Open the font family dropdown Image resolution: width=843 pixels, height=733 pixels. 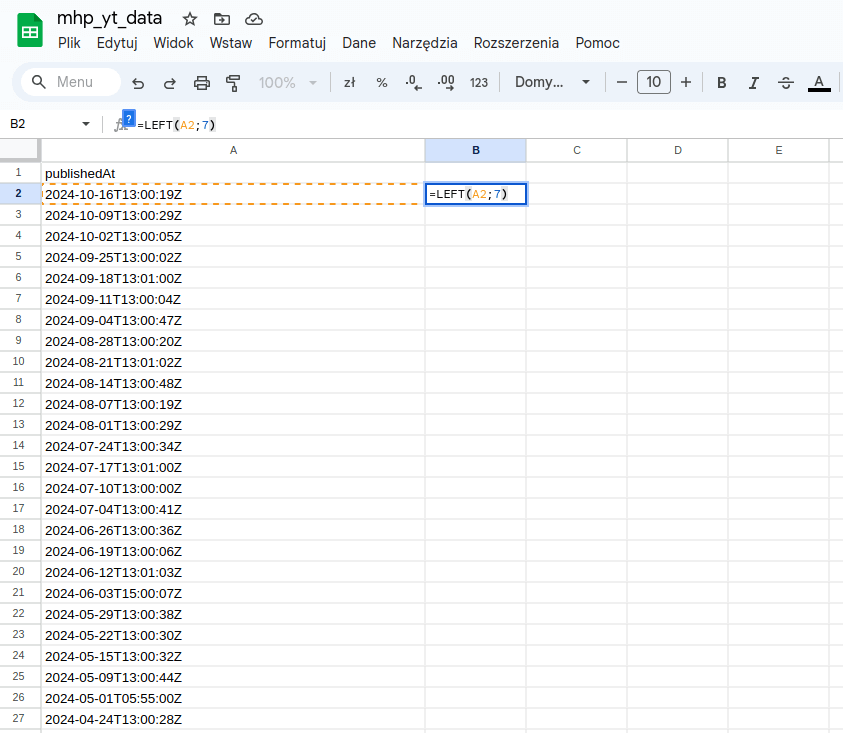(551, 83)
